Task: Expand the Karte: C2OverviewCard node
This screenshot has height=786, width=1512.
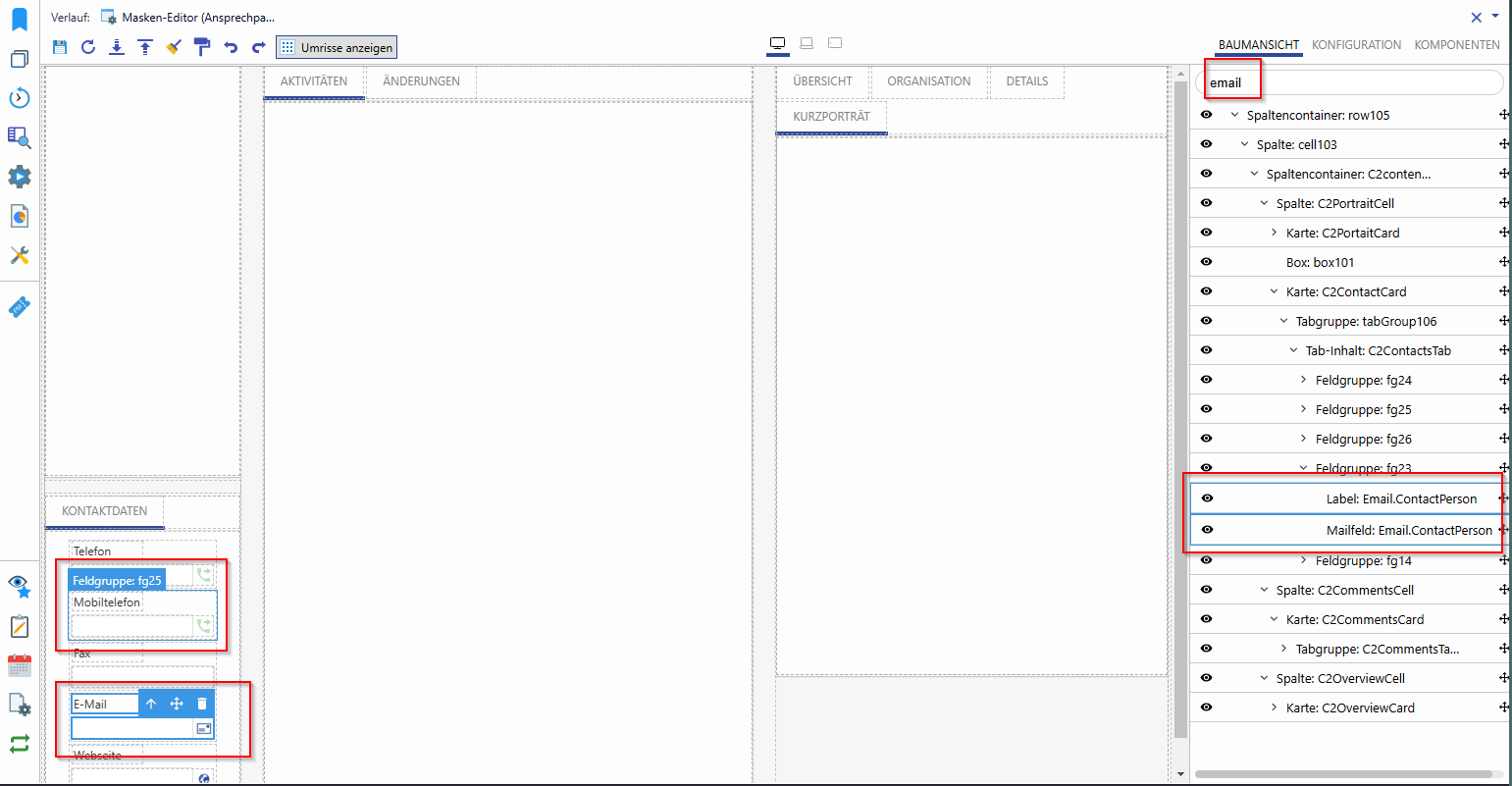Action: point(1275,707)
